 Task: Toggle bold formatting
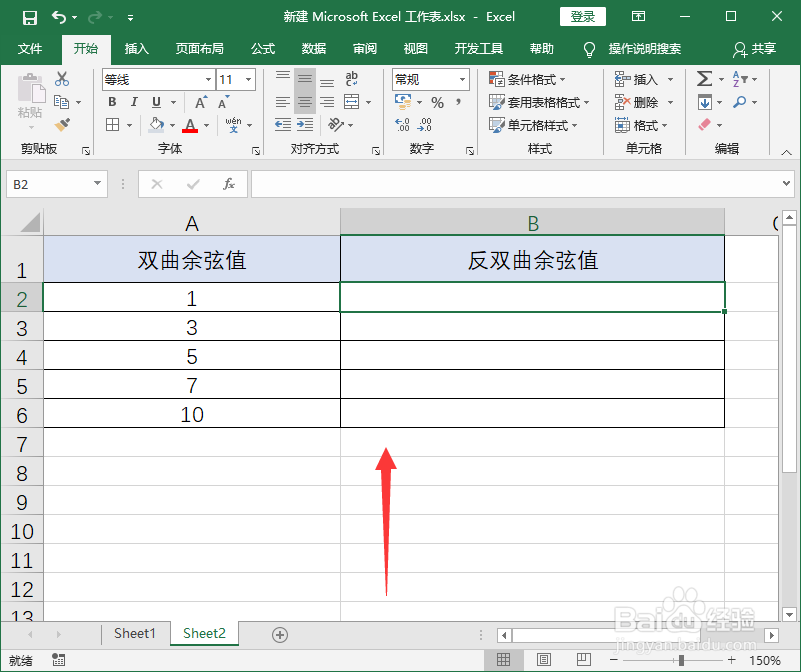(112, 101)
